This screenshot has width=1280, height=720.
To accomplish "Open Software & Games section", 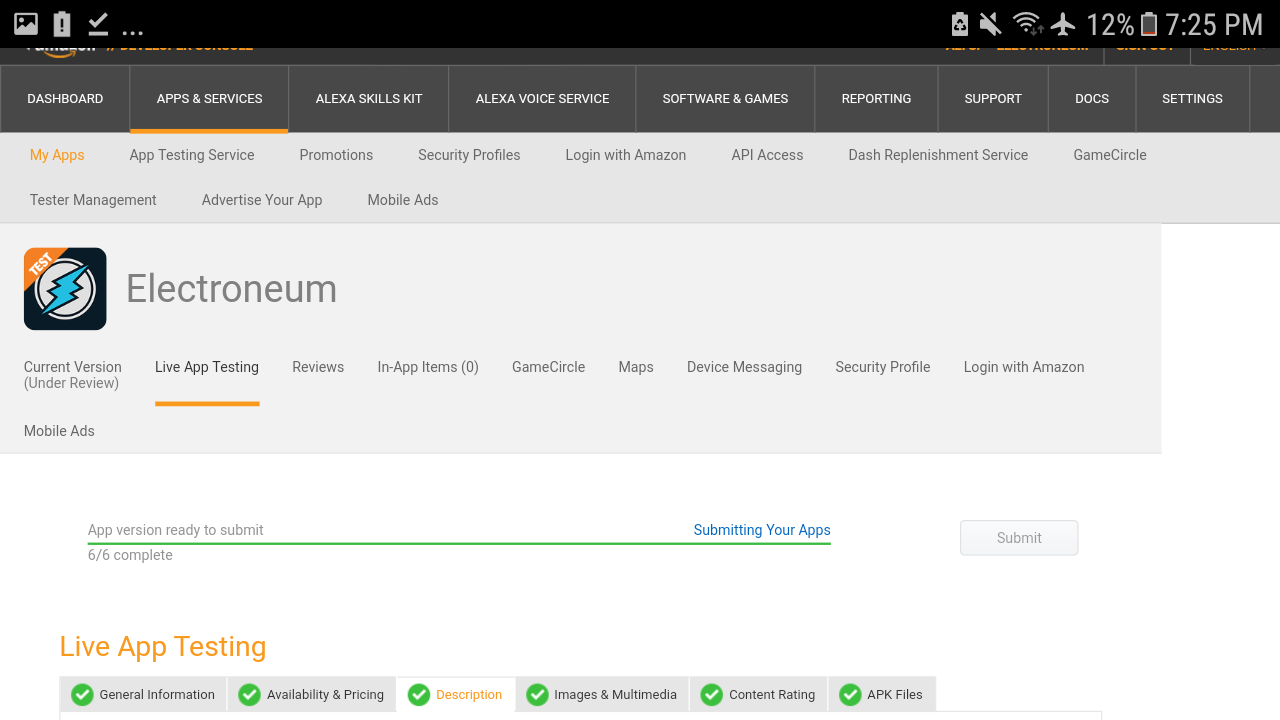I will 725,99.
